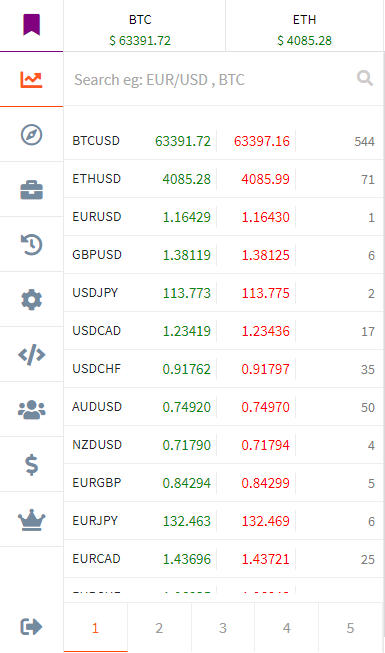Select the orange chart markets icon
The height and width of the screenshot is (653, 385).
[x=32, y=79]
